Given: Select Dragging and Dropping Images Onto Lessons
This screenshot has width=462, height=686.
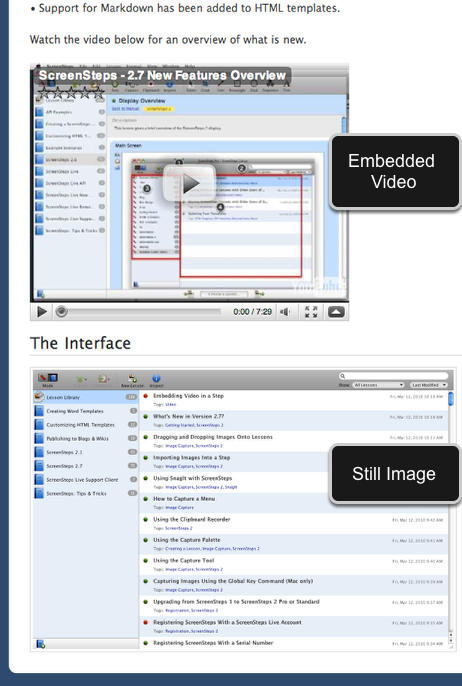Looking at the screenshot, I should tap(213, 437).
